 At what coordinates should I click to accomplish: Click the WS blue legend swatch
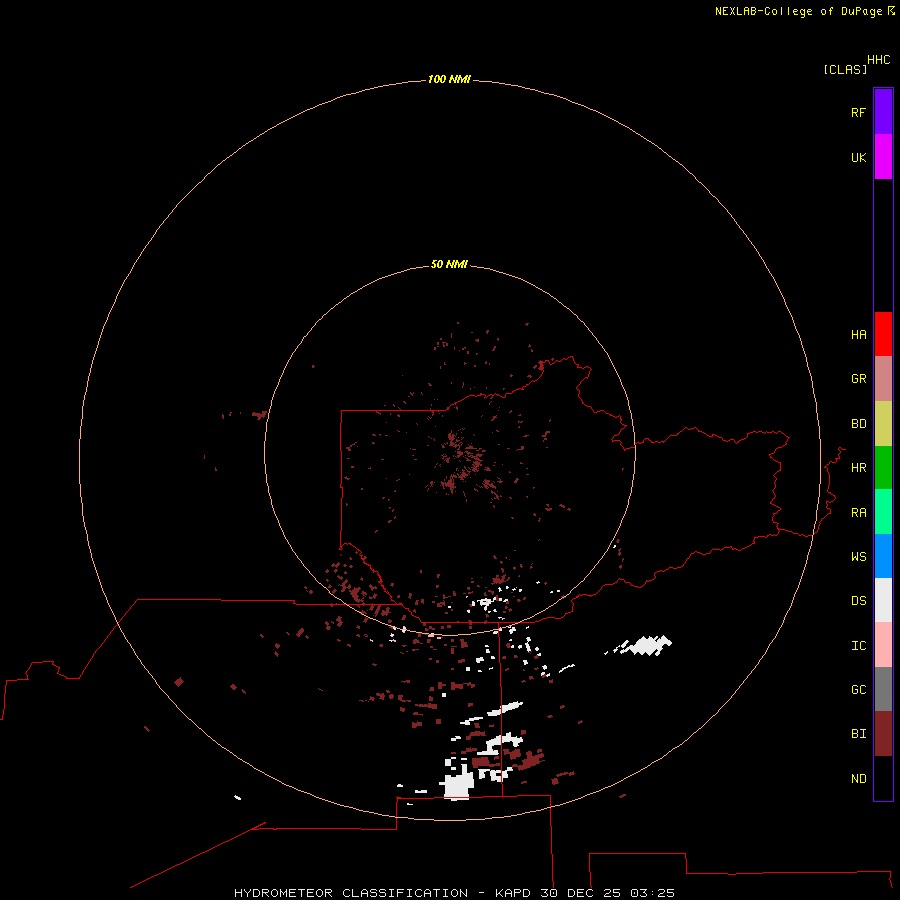tap(883, 556)
